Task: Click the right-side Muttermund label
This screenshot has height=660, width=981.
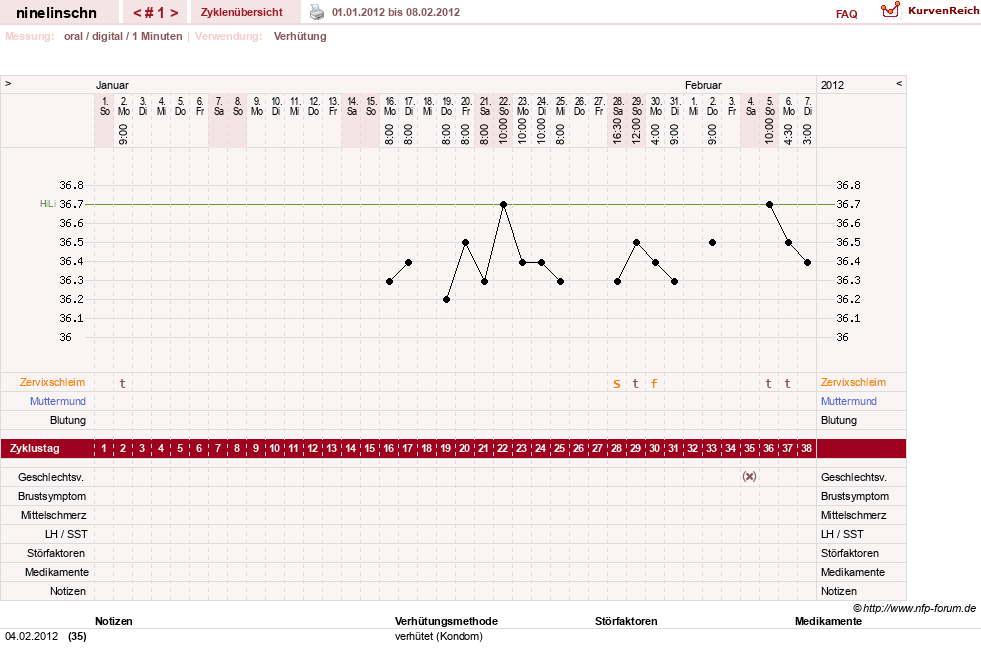Action: coord(849,401)
